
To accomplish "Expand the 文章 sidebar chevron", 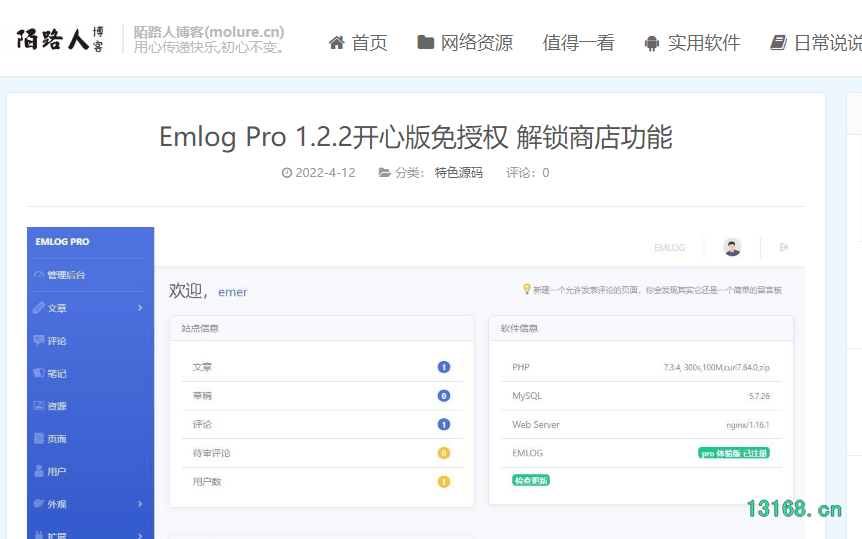I will click(x=140, y=308).
